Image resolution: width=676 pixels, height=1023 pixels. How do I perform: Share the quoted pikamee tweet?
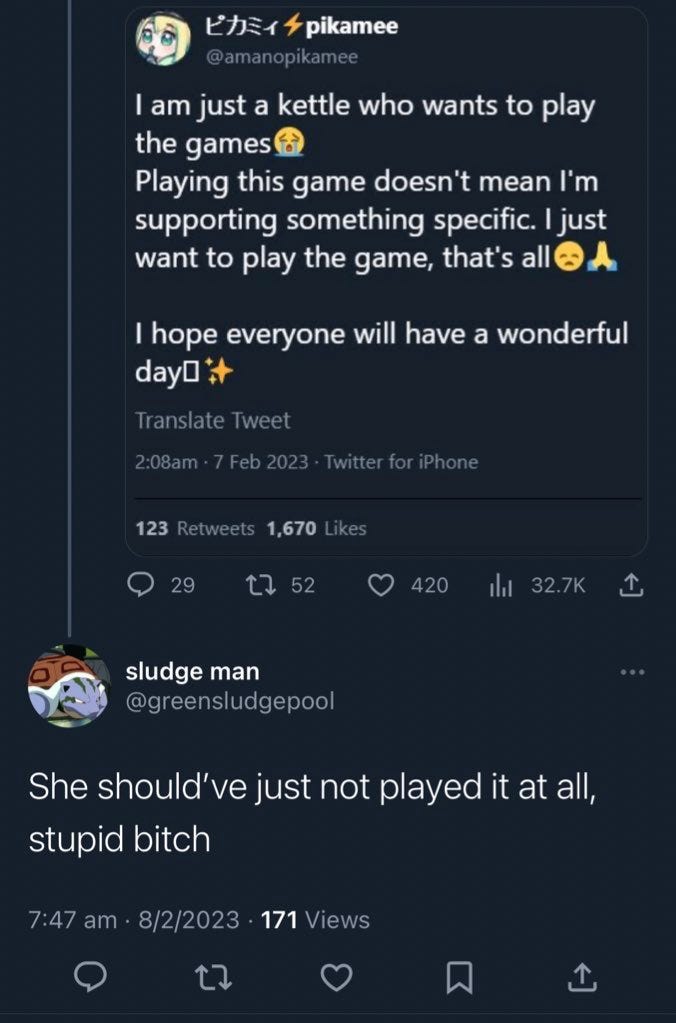tap(630, 585)
